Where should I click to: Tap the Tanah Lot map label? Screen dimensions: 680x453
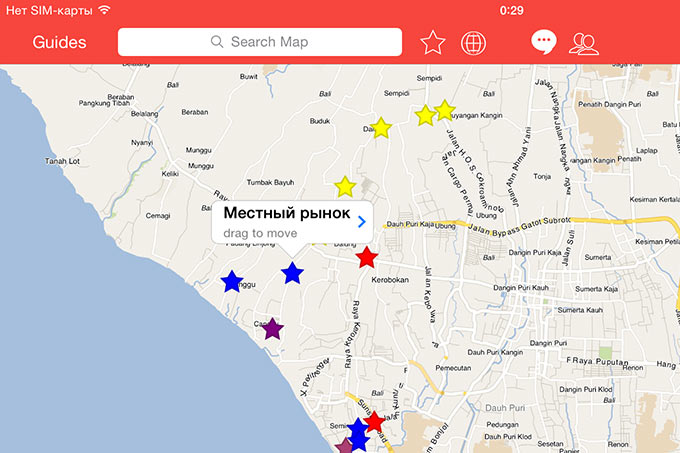pyautogui.click(x=62, y=161)
